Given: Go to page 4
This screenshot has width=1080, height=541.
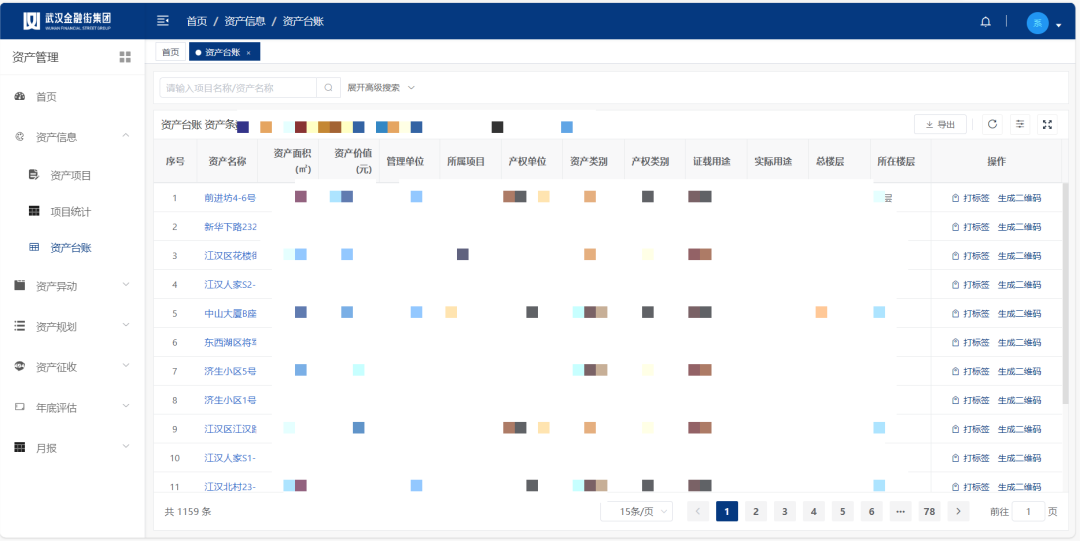Looking at the screenshot, I should (813, 511).
